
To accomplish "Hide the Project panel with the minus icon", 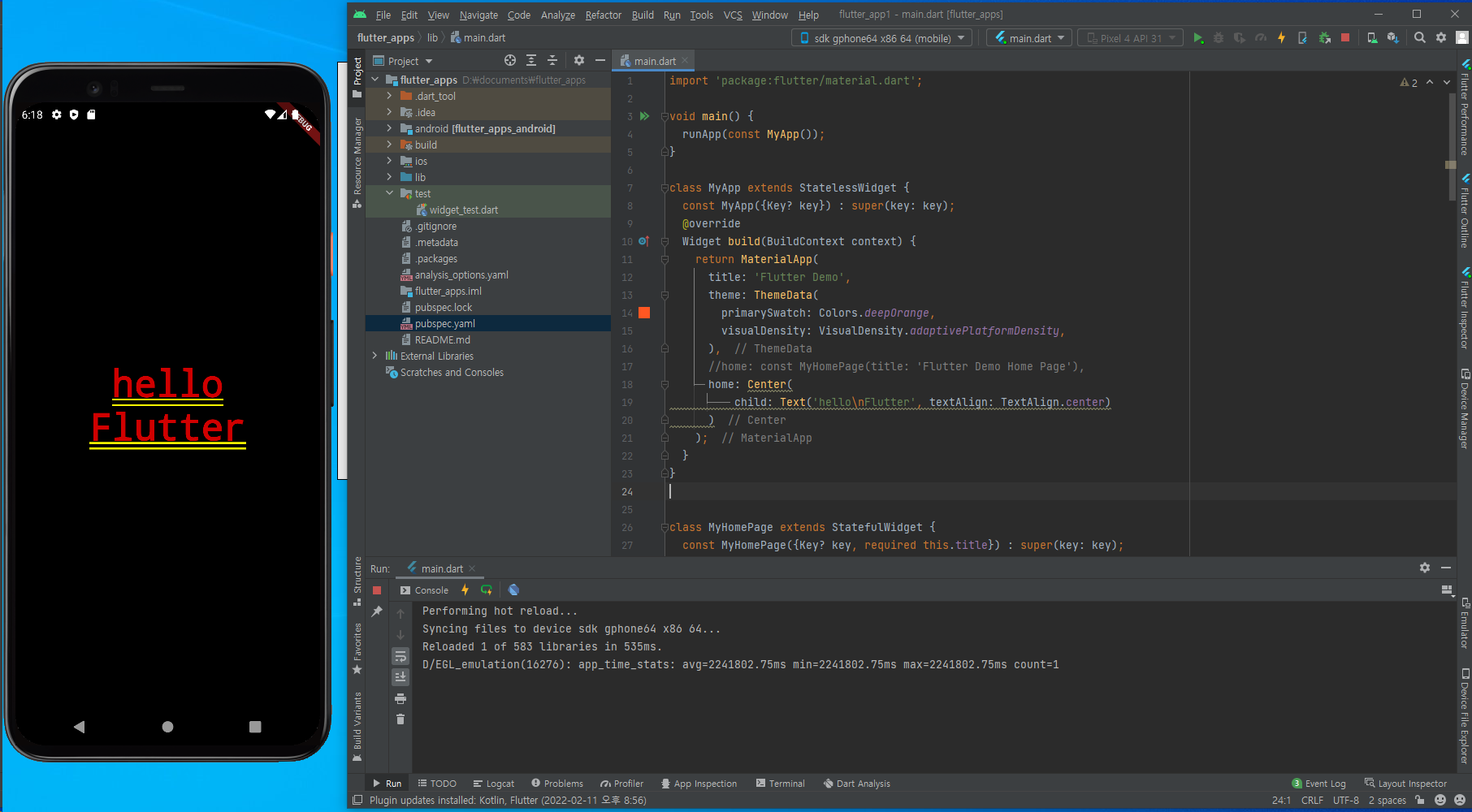I will pyautogui.click(x=600, y=61).
